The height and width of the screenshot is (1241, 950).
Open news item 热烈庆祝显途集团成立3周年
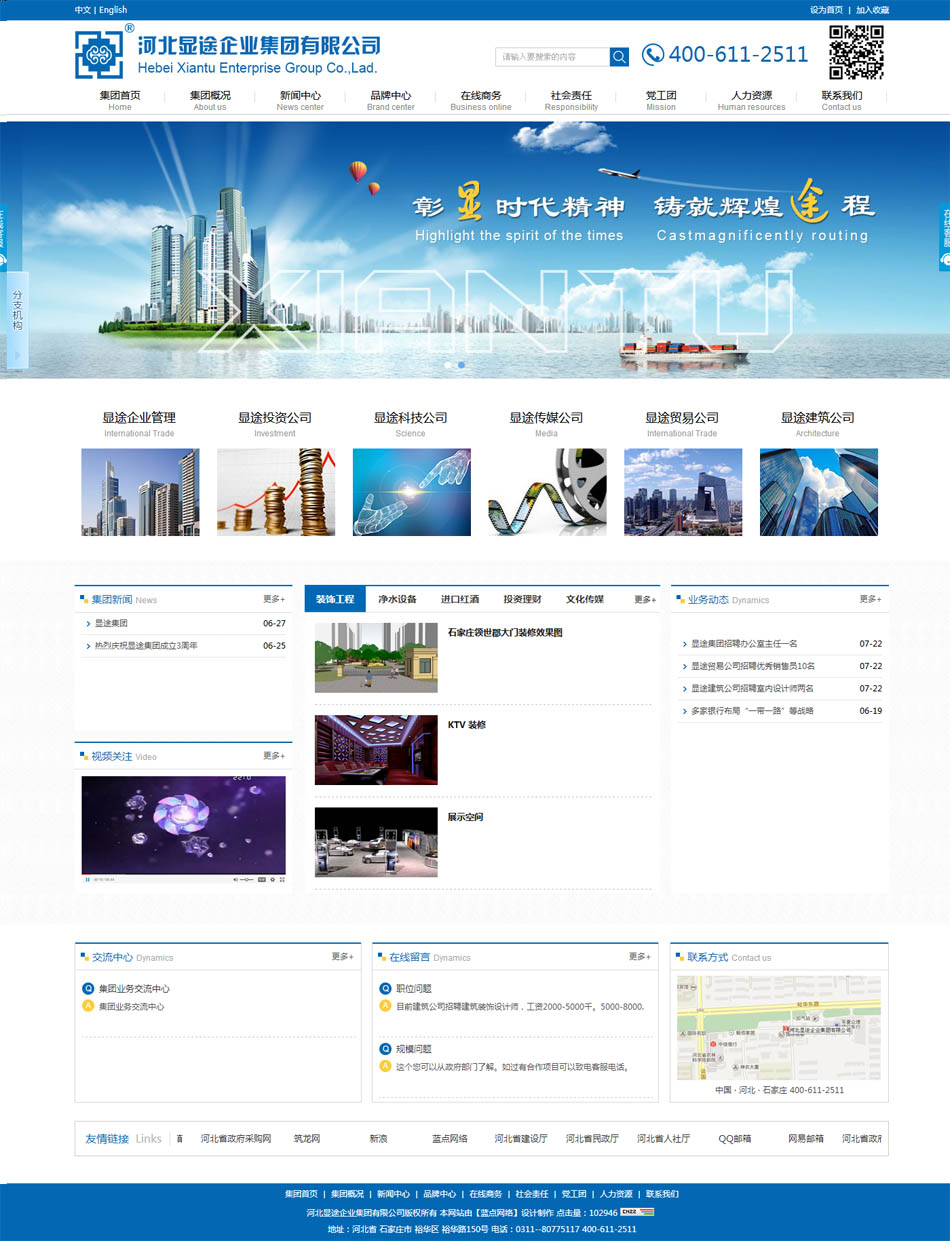[x=146, y=646]
